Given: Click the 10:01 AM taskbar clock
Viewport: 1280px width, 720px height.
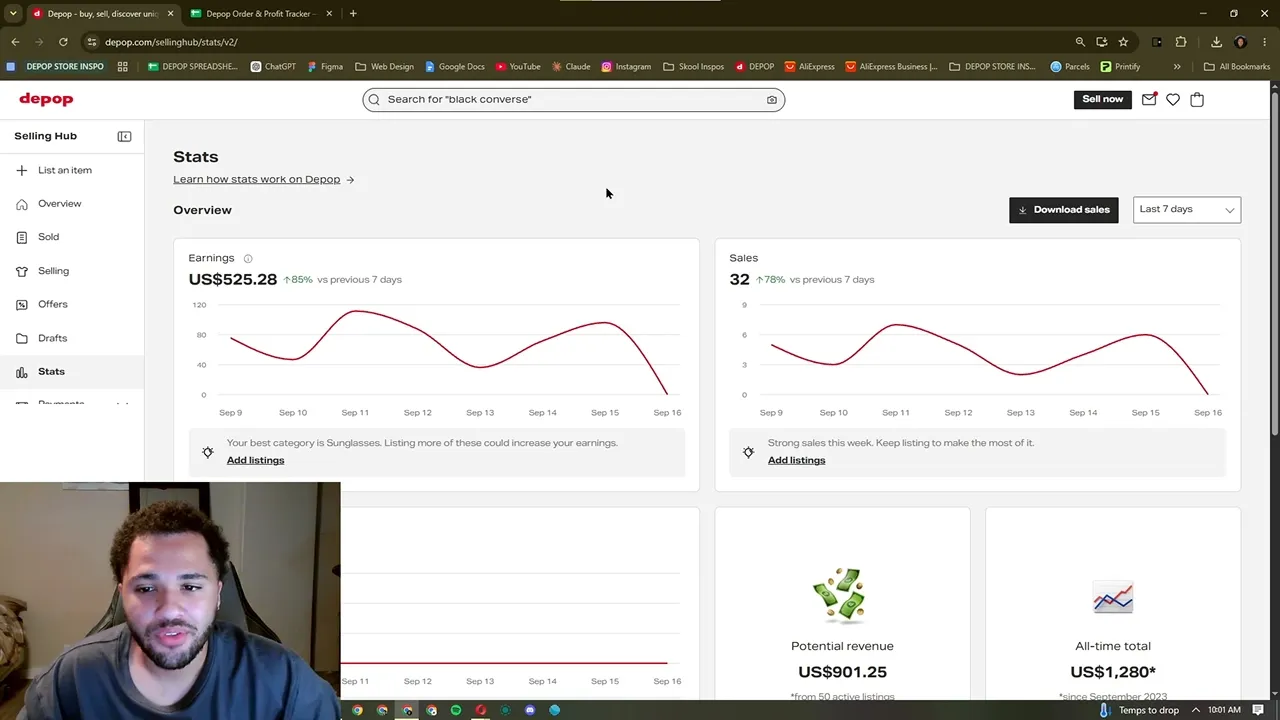Looking at the screenshot, I should point(1224,710).
